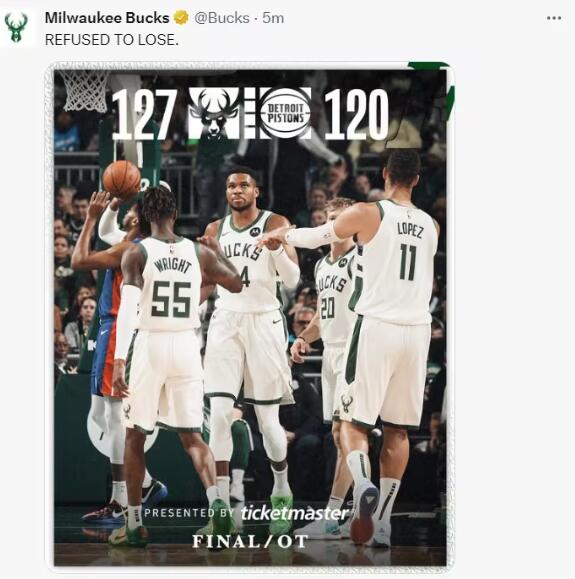Click the PRESENTED BY text
Viewport: 575px width, 579px height.
pos(189,513)
